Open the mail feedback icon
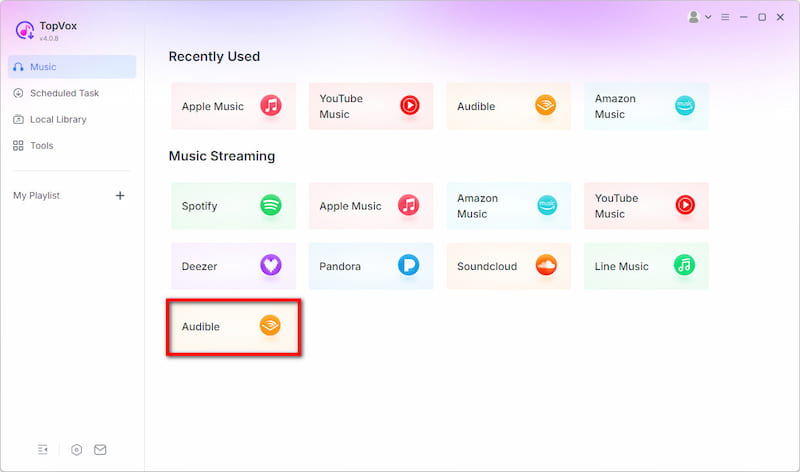 coord(101,450)
